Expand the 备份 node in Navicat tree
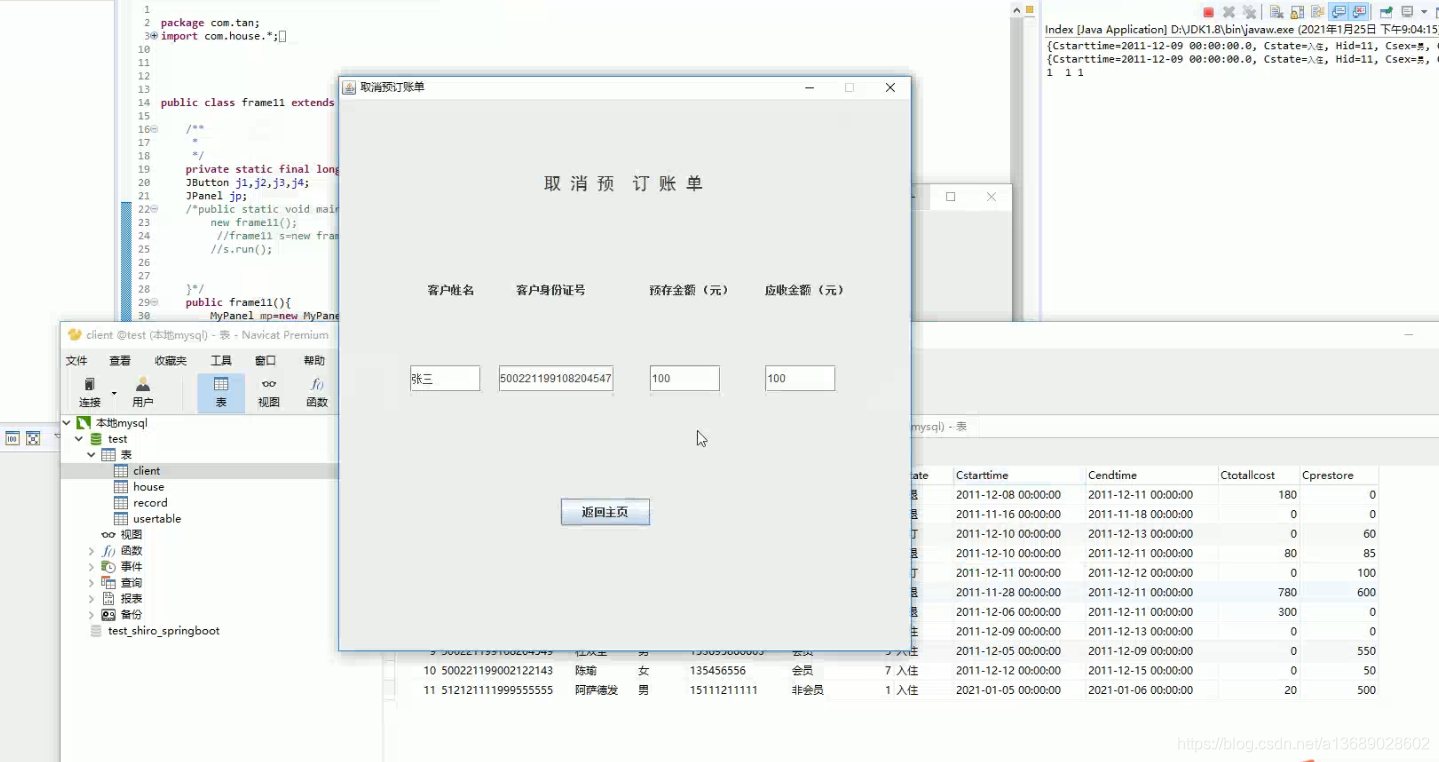1439x762 pixels. point(91,615)
